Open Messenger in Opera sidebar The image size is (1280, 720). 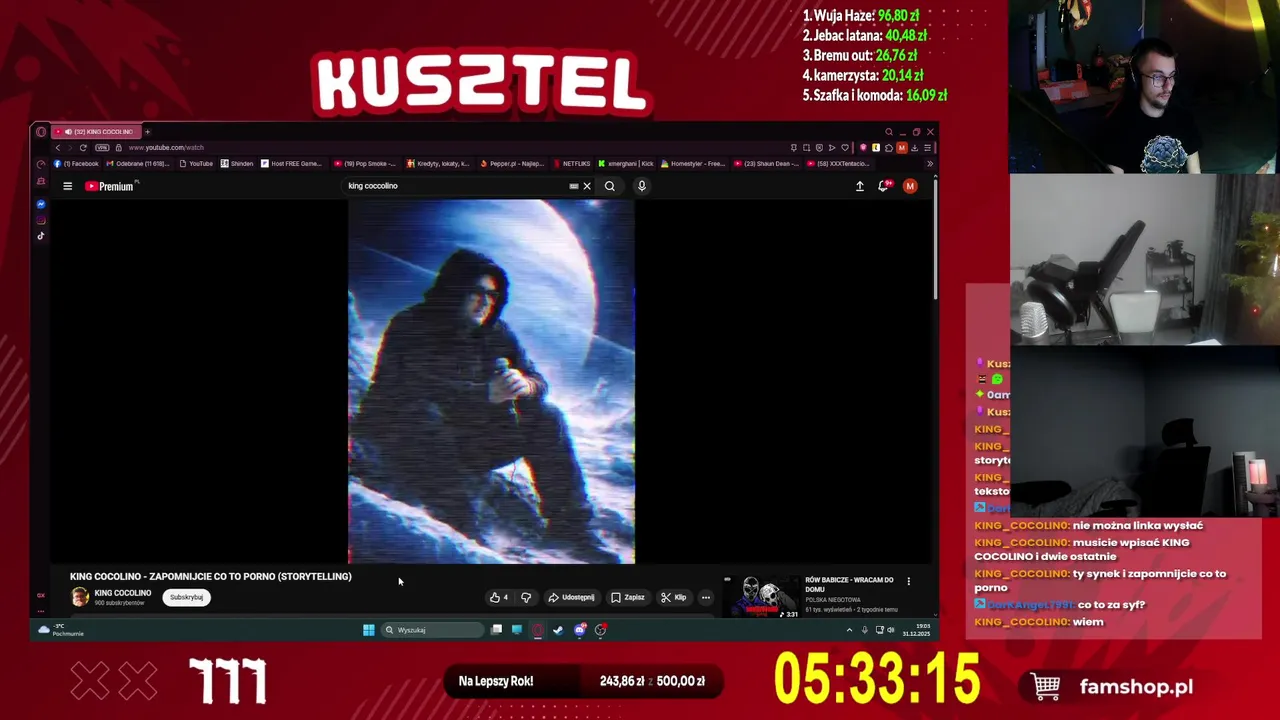click(x=41, y=204)
